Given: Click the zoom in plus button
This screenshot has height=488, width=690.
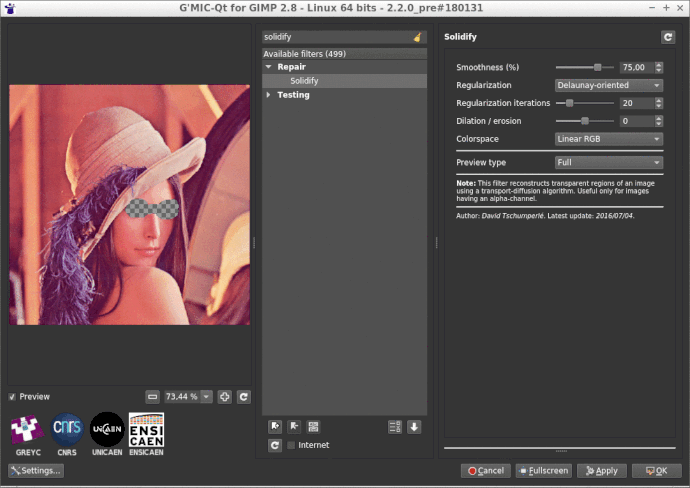Looking at the screenshot, I should [x=225, y=396].
